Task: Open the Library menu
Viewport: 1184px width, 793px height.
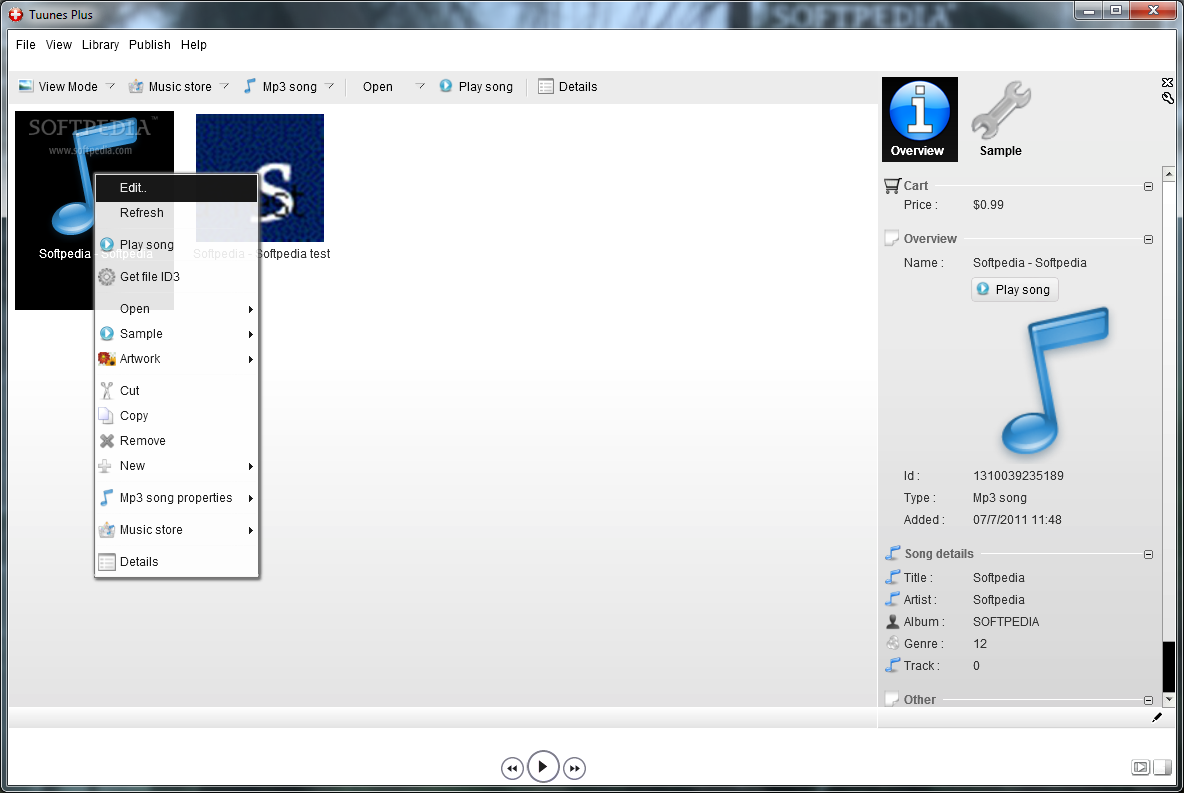Action: pyautogui.click(x=100, y=45)
